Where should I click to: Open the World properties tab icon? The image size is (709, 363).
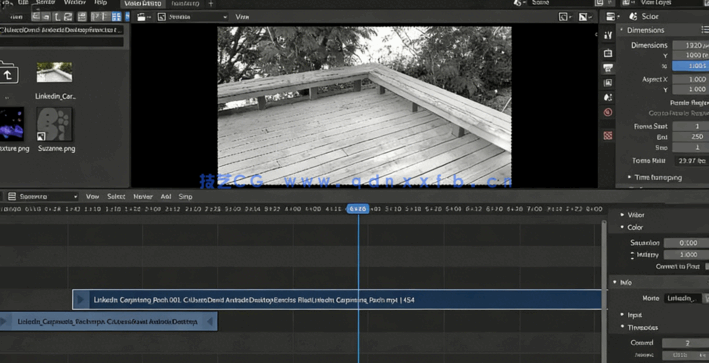click(608, 112)
